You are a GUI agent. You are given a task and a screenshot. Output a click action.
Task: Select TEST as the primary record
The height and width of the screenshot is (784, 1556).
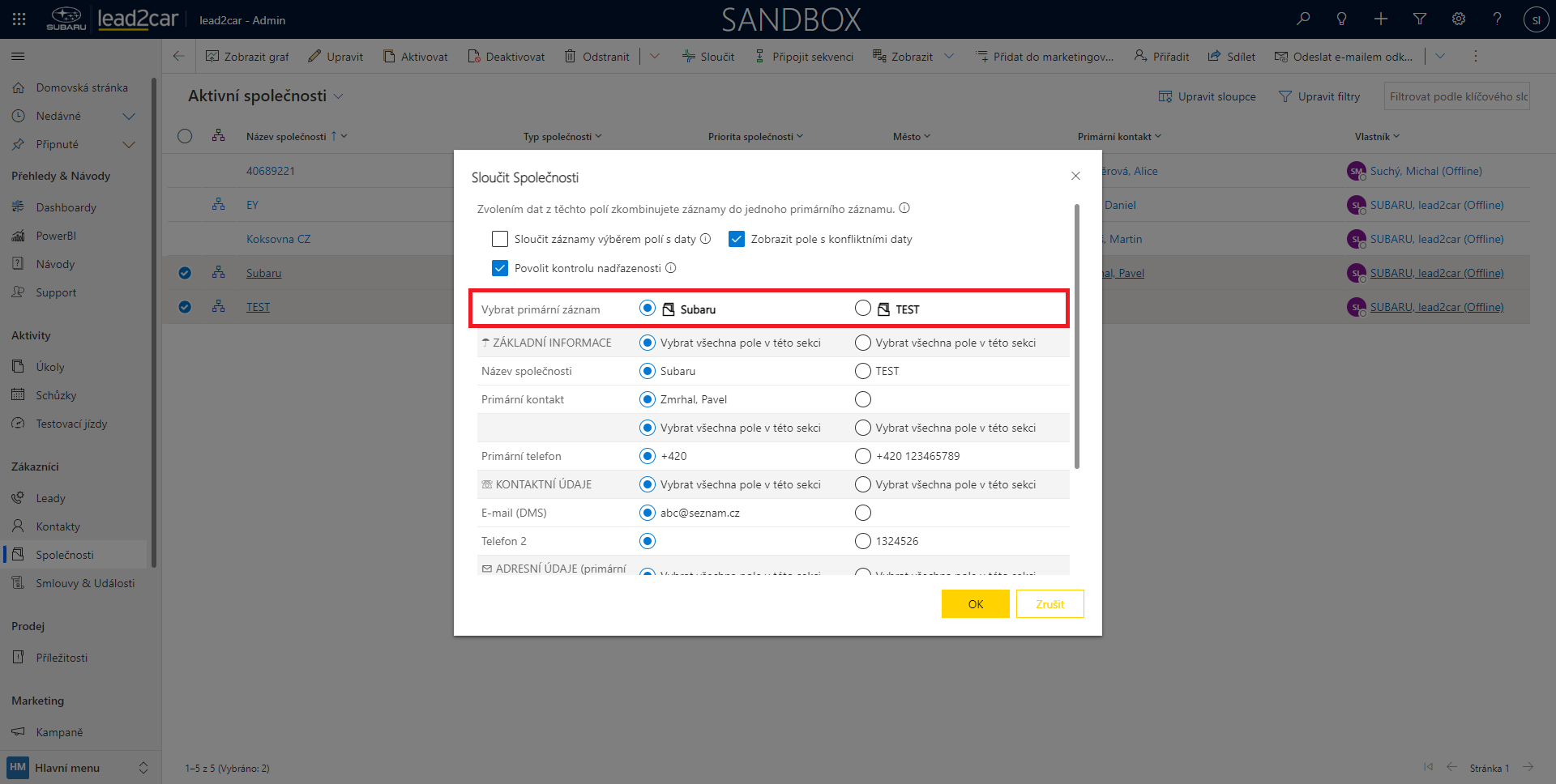pyautogui.click(x=863, y=309)
